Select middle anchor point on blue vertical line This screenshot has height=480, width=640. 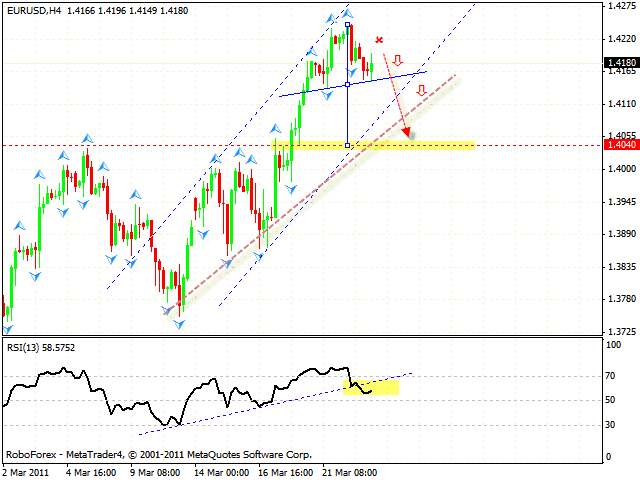coord(347,84)
